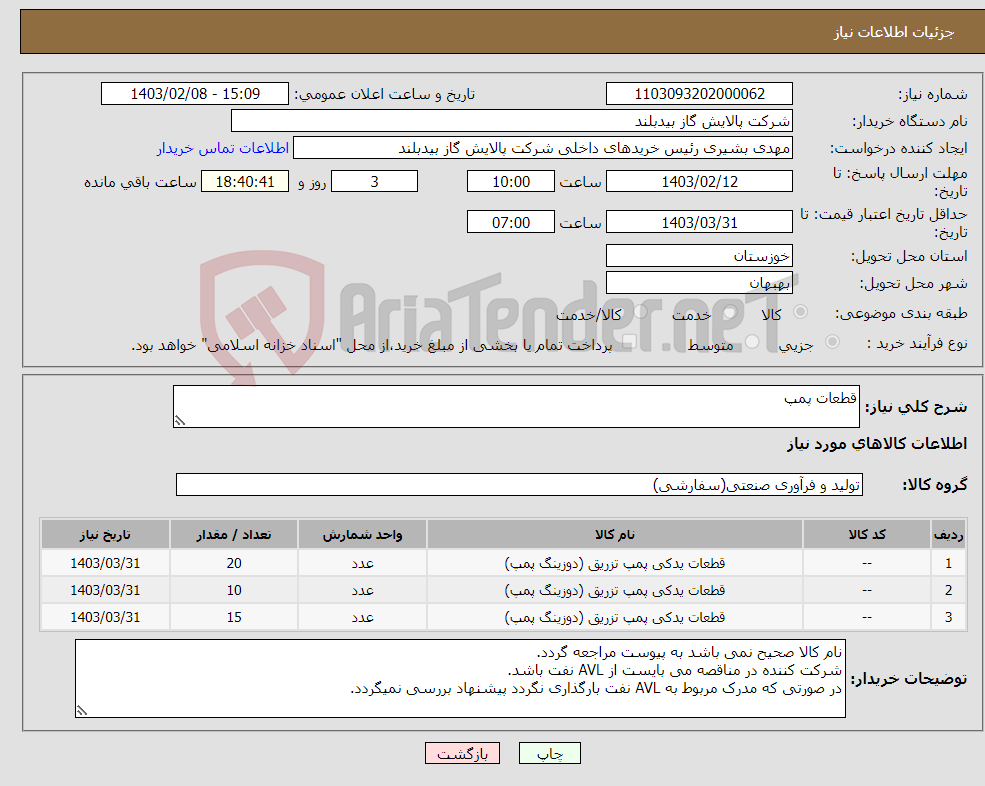
Task: Click the delivery city field بهبهان
Action: coord(699,283)
